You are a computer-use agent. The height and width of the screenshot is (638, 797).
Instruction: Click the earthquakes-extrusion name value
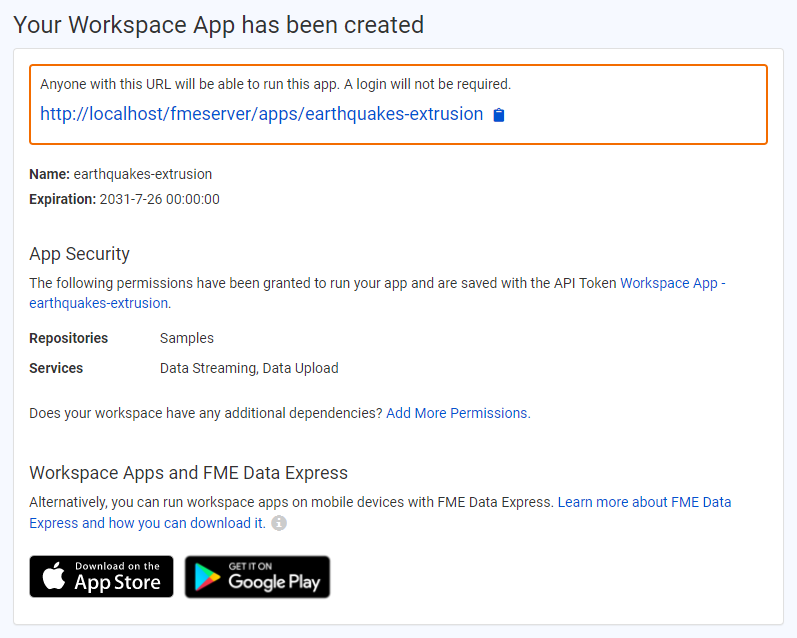142,174
